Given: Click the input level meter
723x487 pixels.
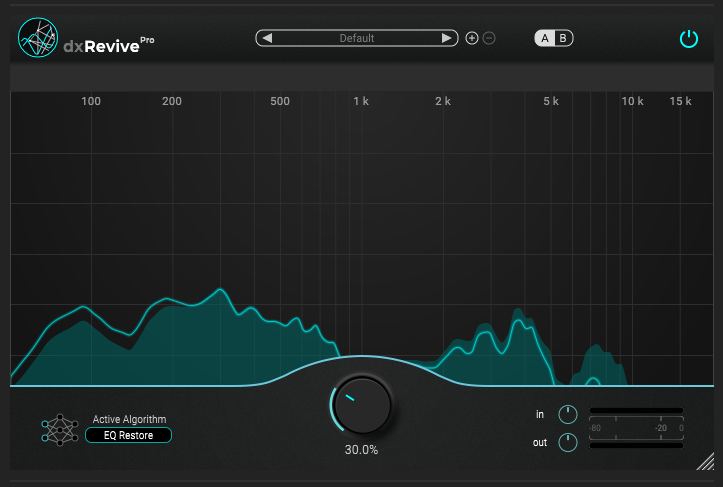Looking at the screenshot, I should tap(636, 410).
